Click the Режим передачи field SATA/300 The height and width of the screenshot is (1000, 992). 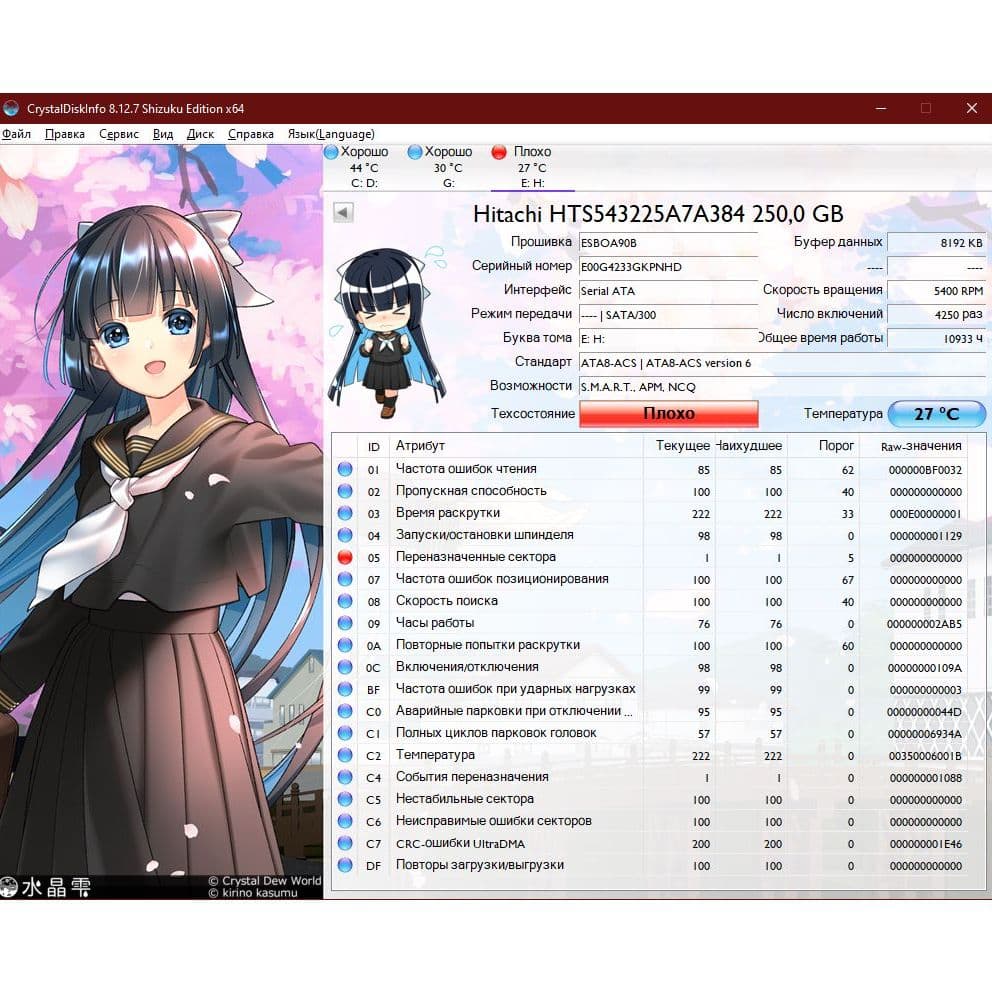point(668,314)
